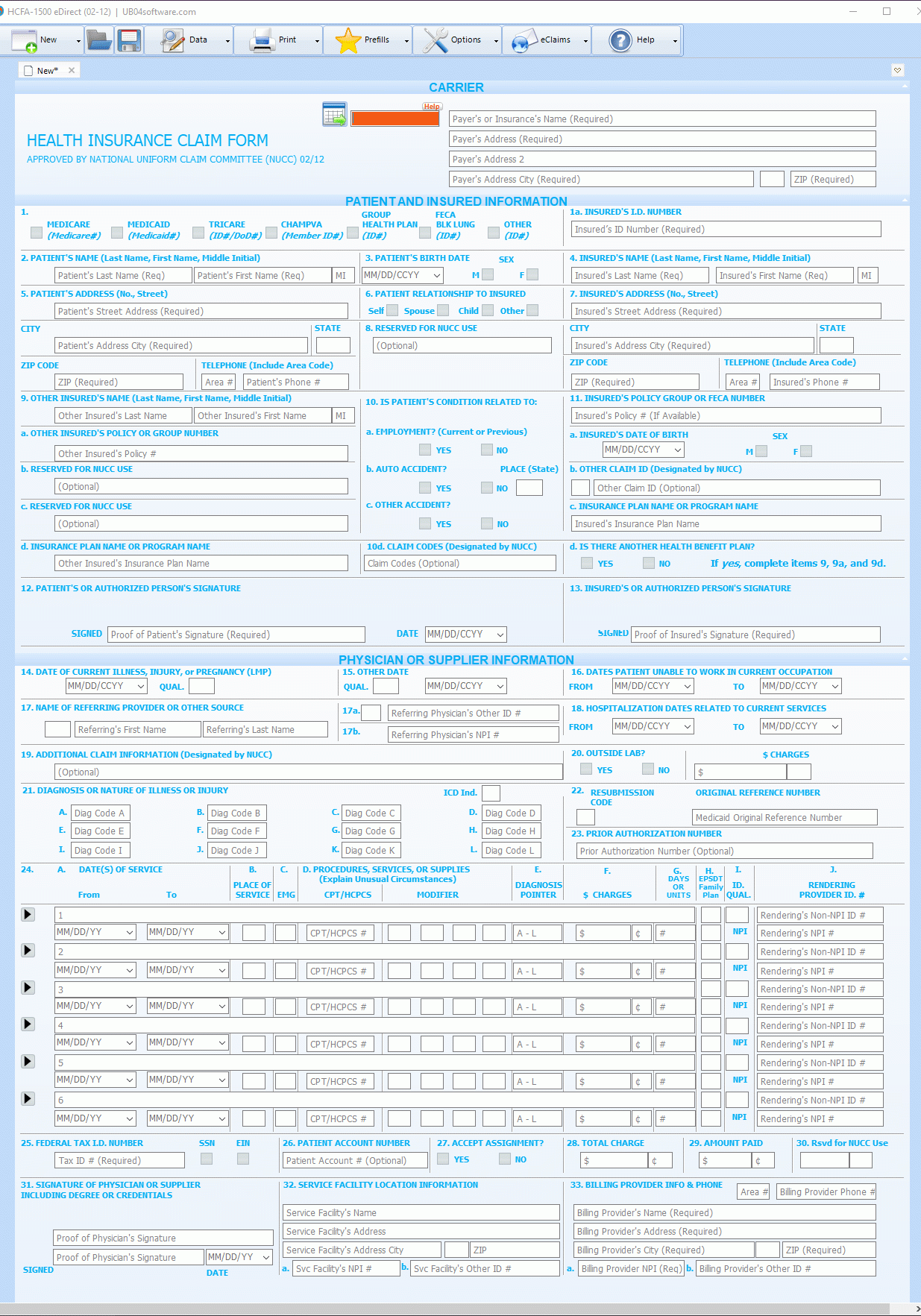
Task: Click the Payer's or Insurance's Name field
Action: pos(662,119)
